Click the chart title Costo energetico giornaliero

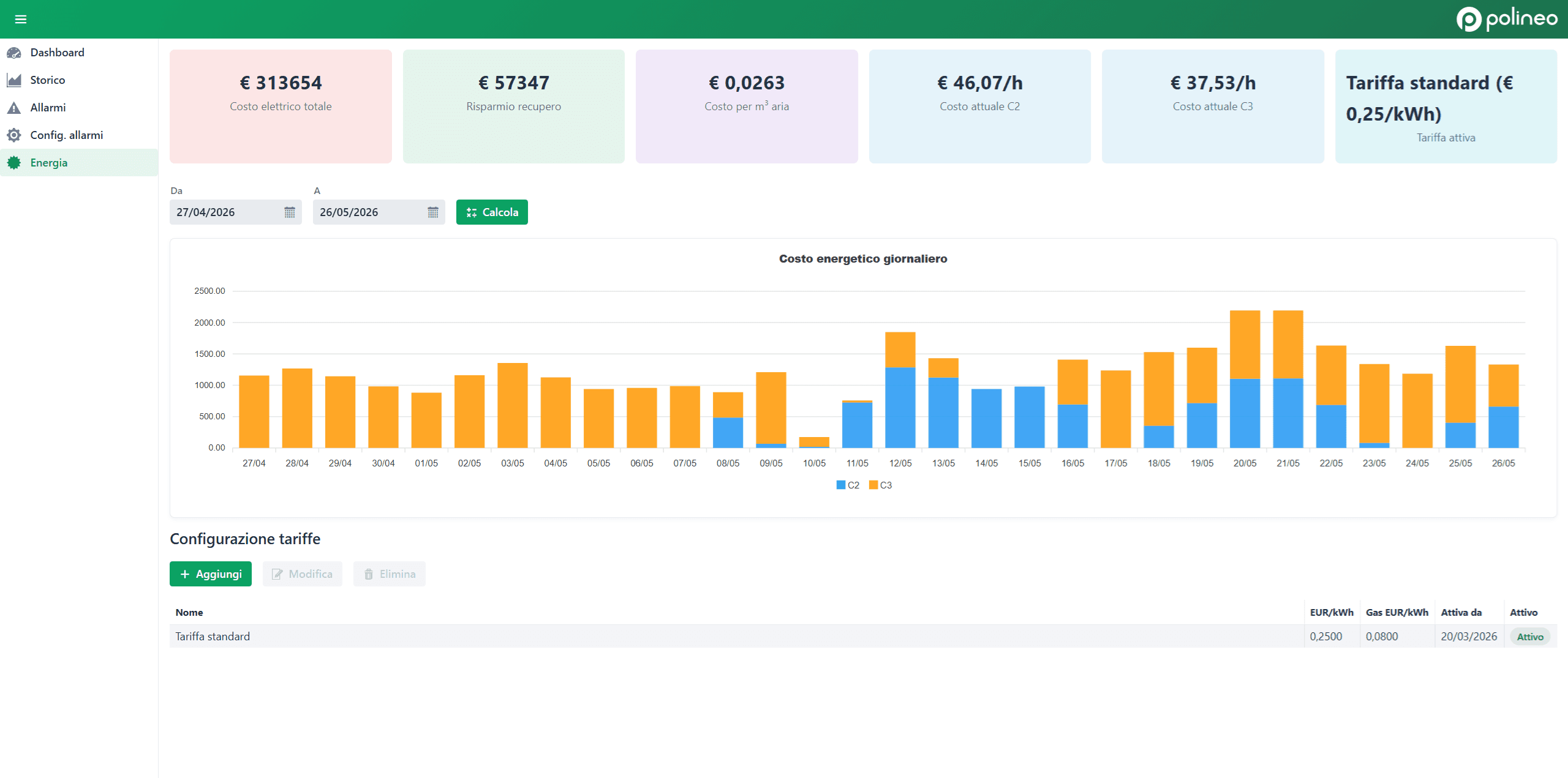coord(863,259)
